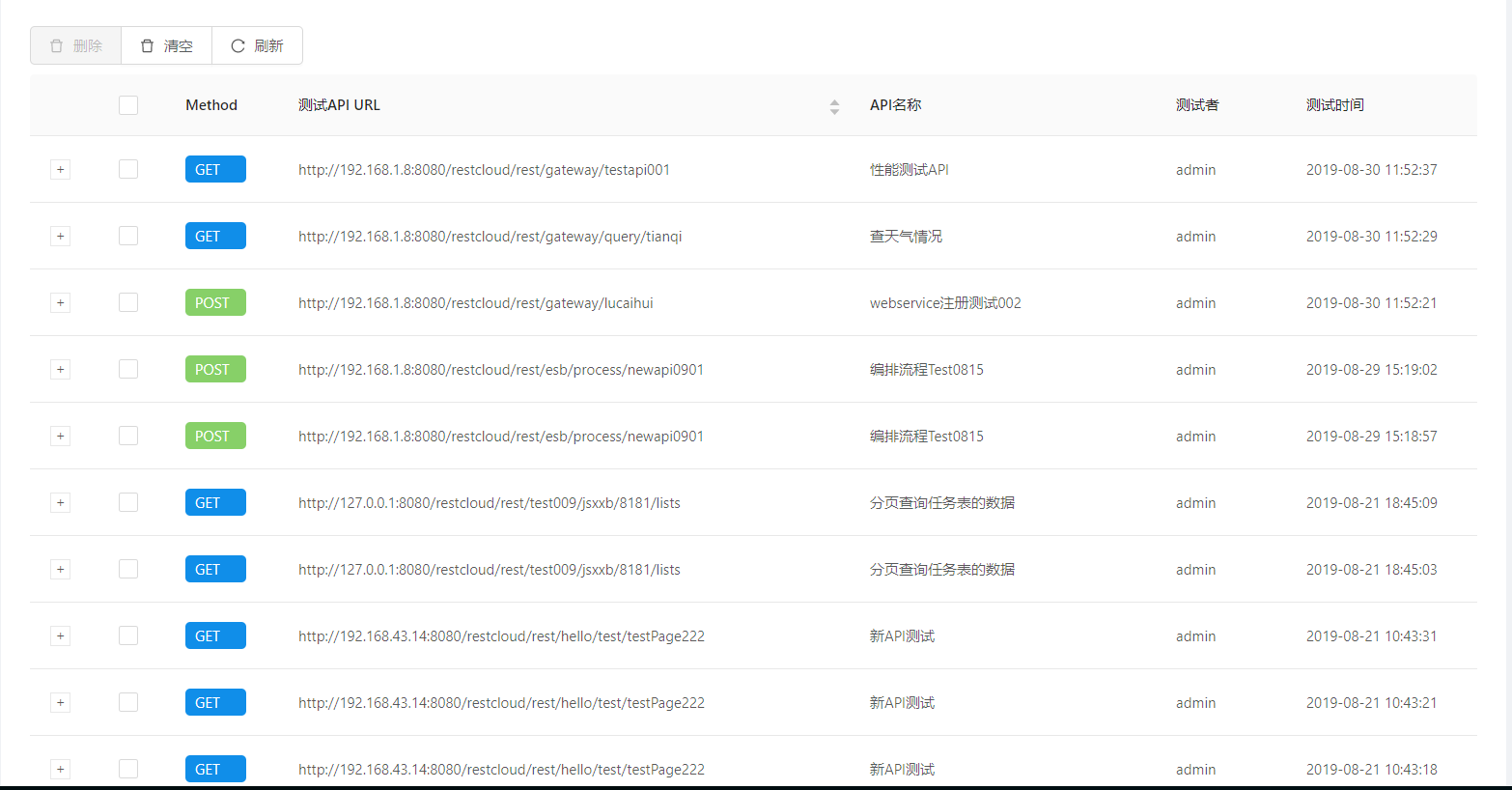This screenshot has height=790, width=1512.
Task: Check the box for the 10:43:31 row
Action: pos(128,635)
